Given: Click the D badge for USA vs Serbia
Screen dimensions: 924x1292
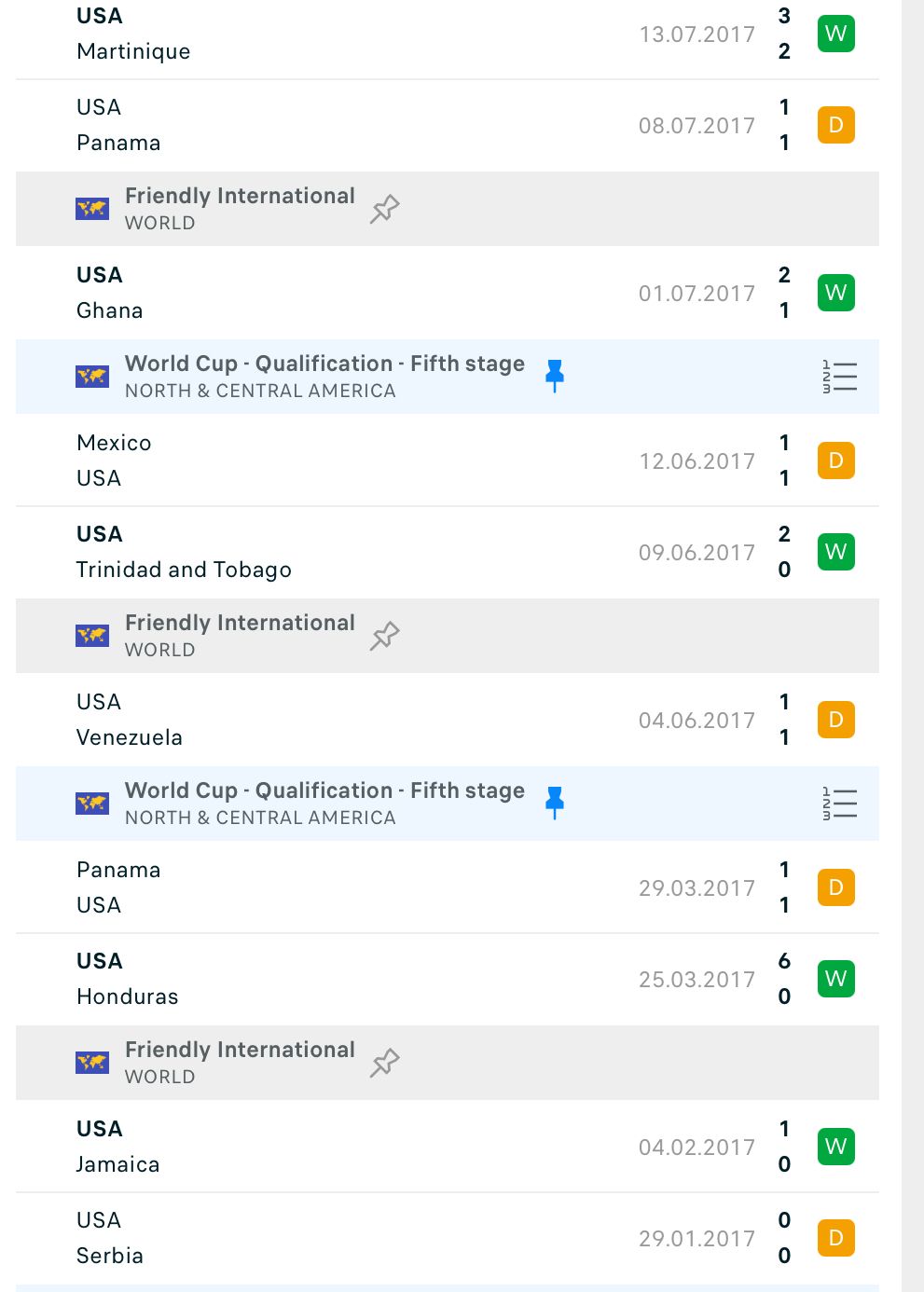Looking at the screenshot, I should pos(836,1238).
